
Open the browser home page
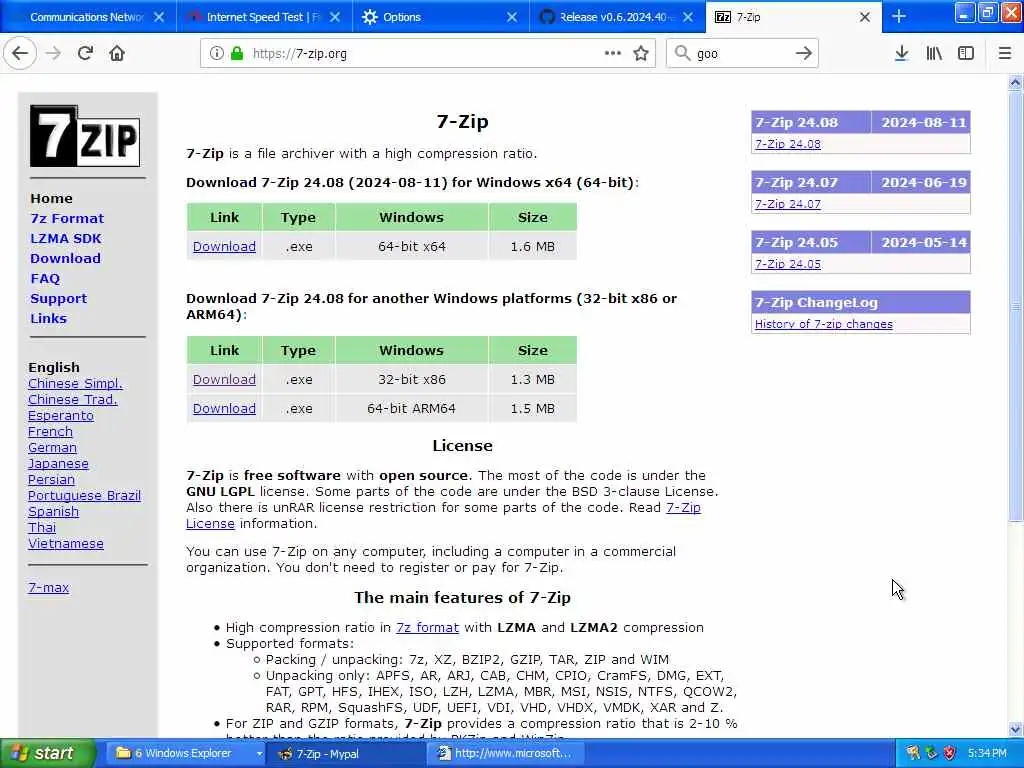pos(117,54)
